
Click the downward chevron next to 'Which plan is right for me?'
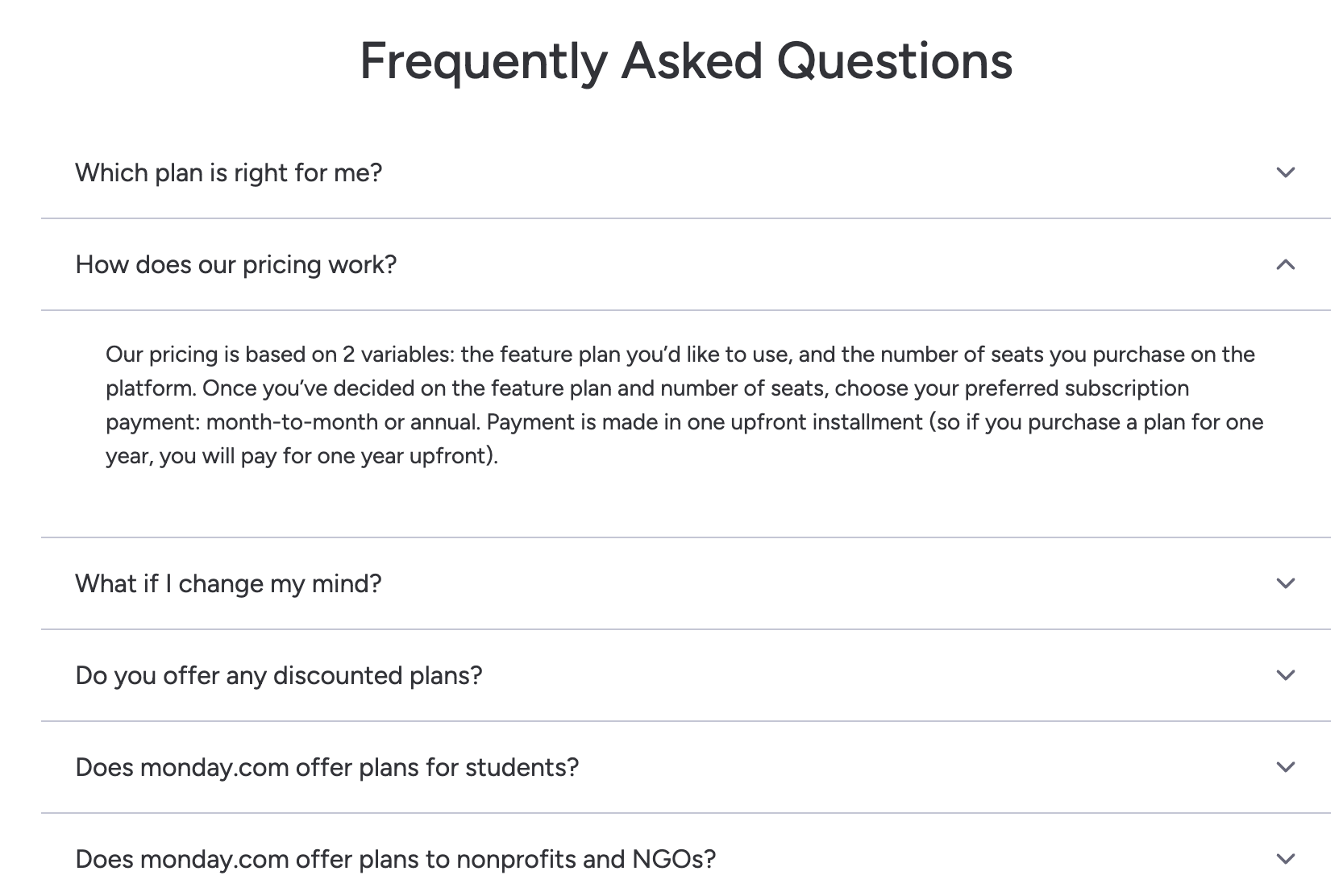point(1287,172)
